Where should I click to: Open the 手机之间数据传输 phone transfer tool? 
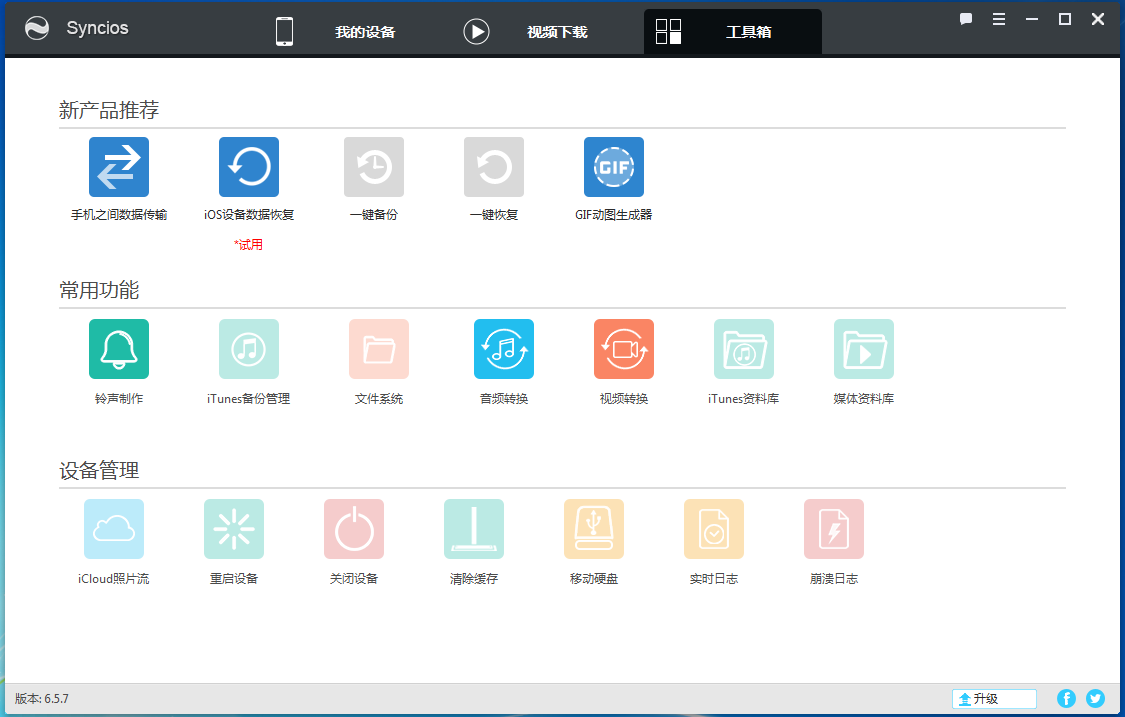(119, 167)
